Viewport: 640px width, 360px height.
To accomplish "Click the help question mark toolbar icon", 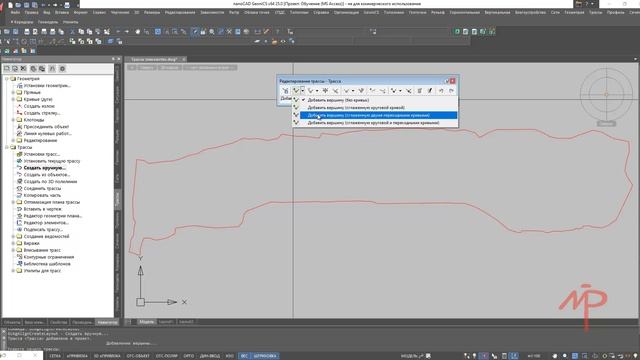I will coord(278,31).
